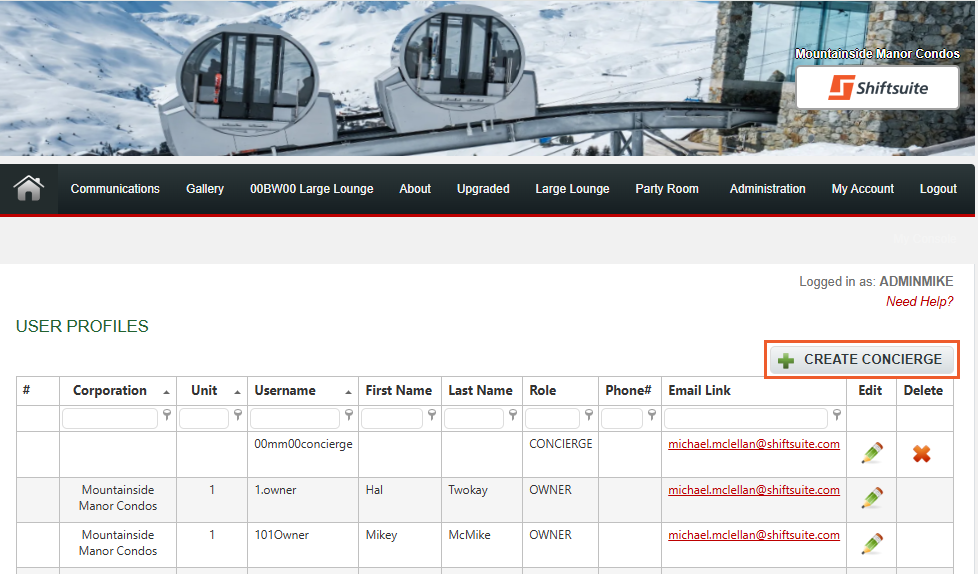This screenshot has height=574, width=978.
Task: Open Username column filter options icon
Action: (349, 415)
